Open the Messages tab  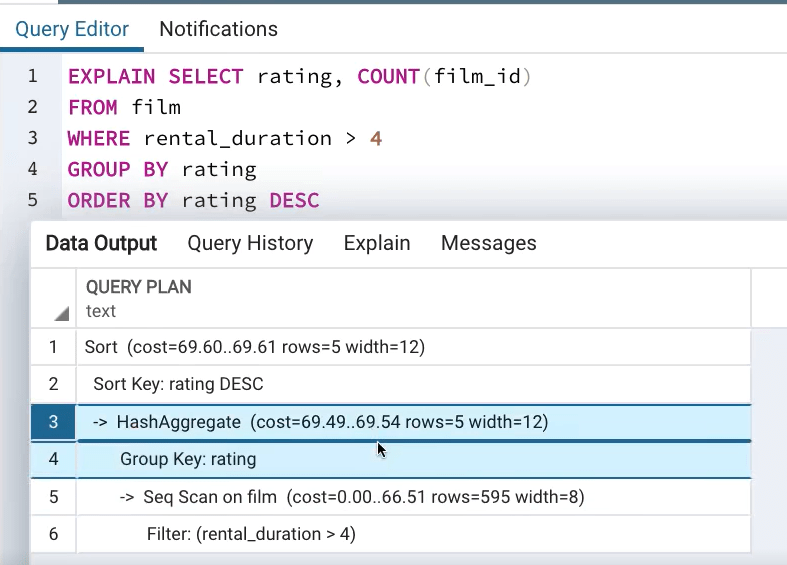(x=489, y=243)
